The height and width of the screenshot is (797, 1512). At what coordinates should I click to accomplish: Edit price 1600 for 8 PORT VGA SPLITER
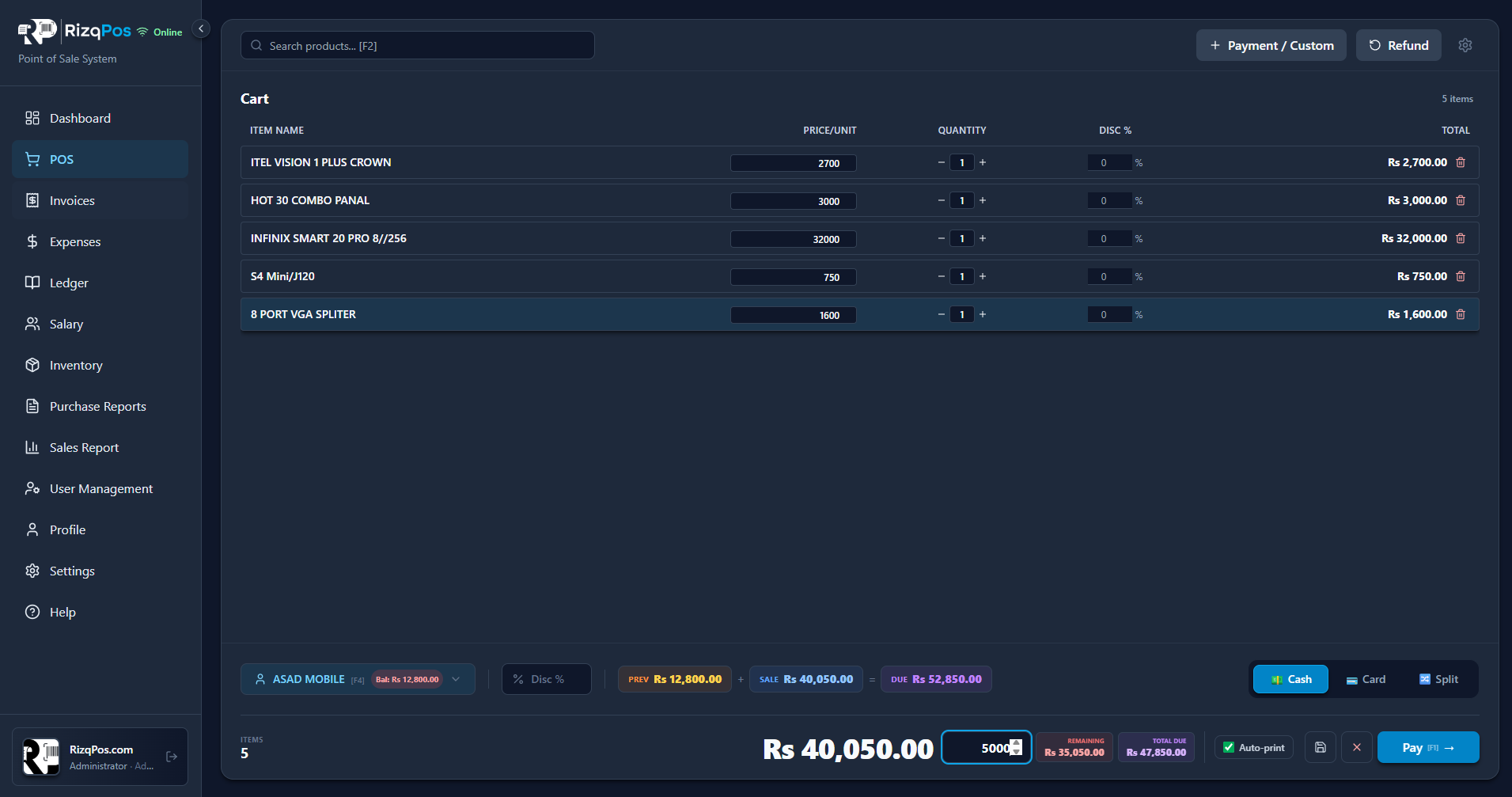pos(794,315)
